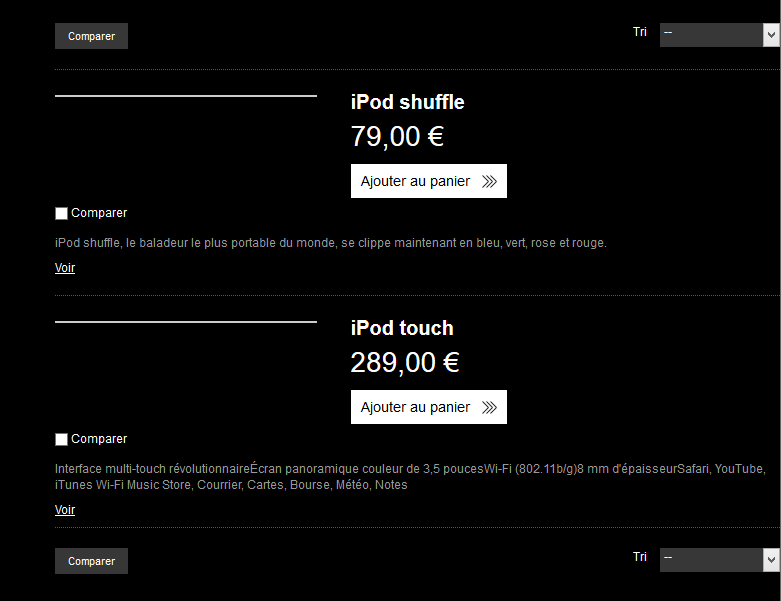The width and height of the screenshot is (781, 601).
Task: Open the iPod shuffle product title
Action: [x=407, y=102]
